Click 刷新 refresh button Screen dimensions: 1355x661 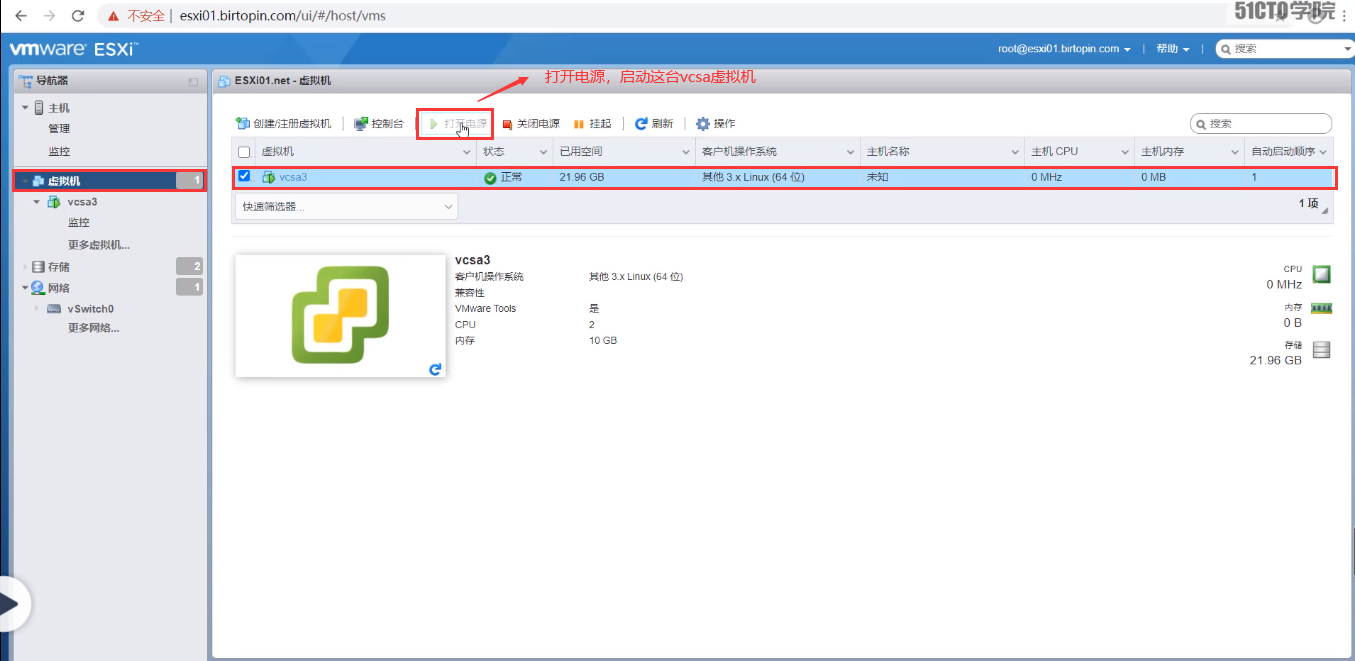tap(654, 124)
